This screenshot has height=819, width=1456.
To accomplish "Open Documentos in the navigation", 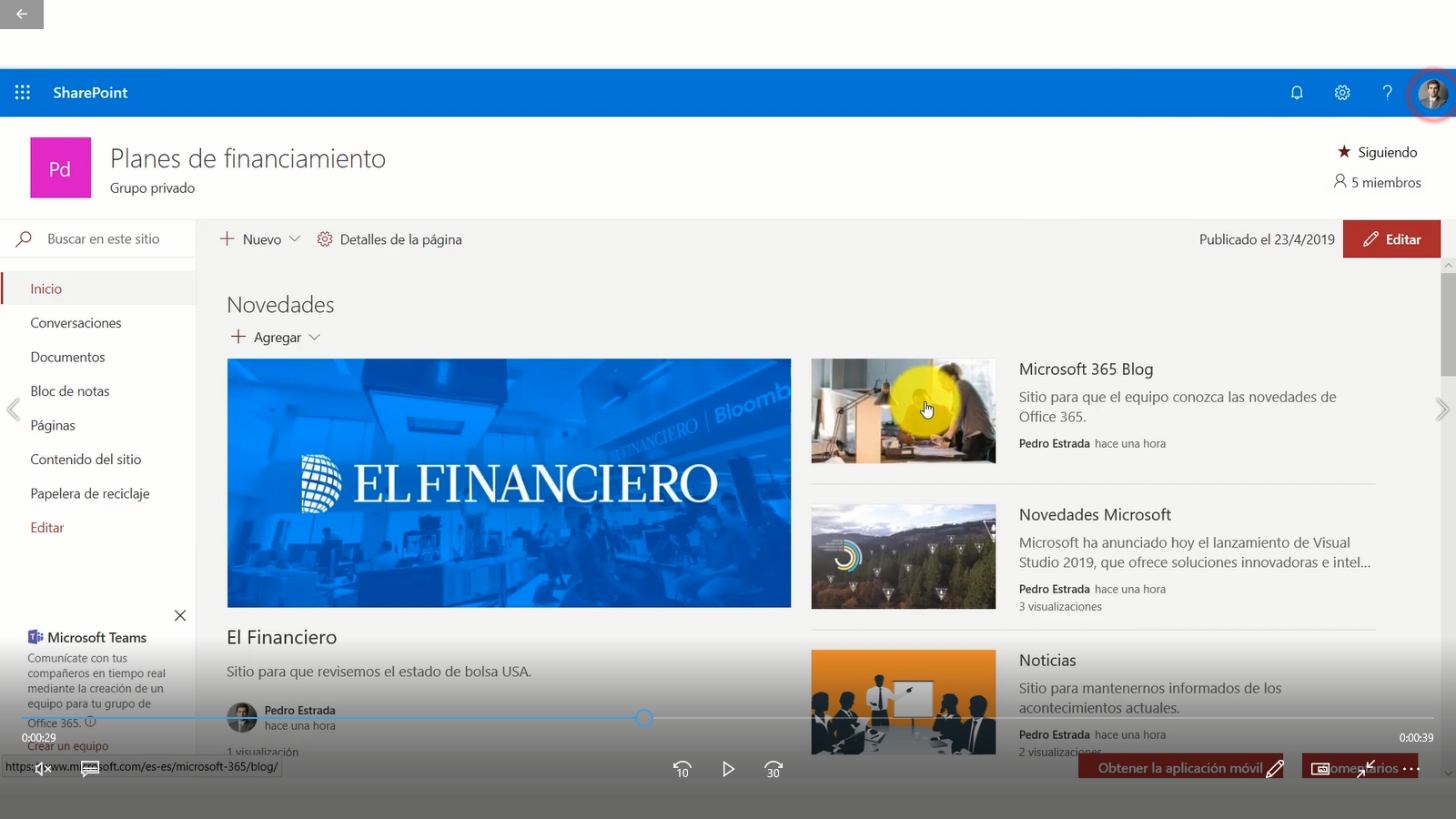I will tap(67, 357).
